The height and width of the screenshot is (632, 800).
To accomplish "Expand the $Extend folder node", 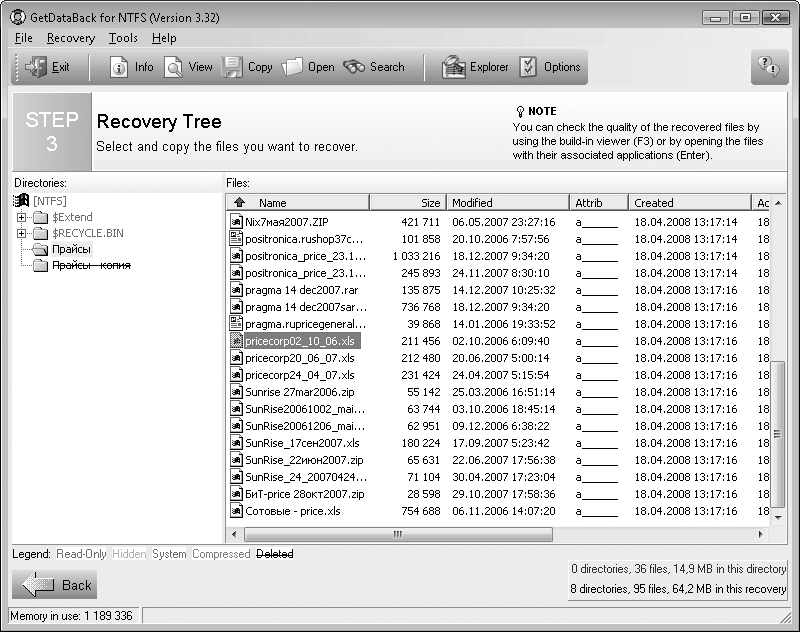I will [21, 217].
